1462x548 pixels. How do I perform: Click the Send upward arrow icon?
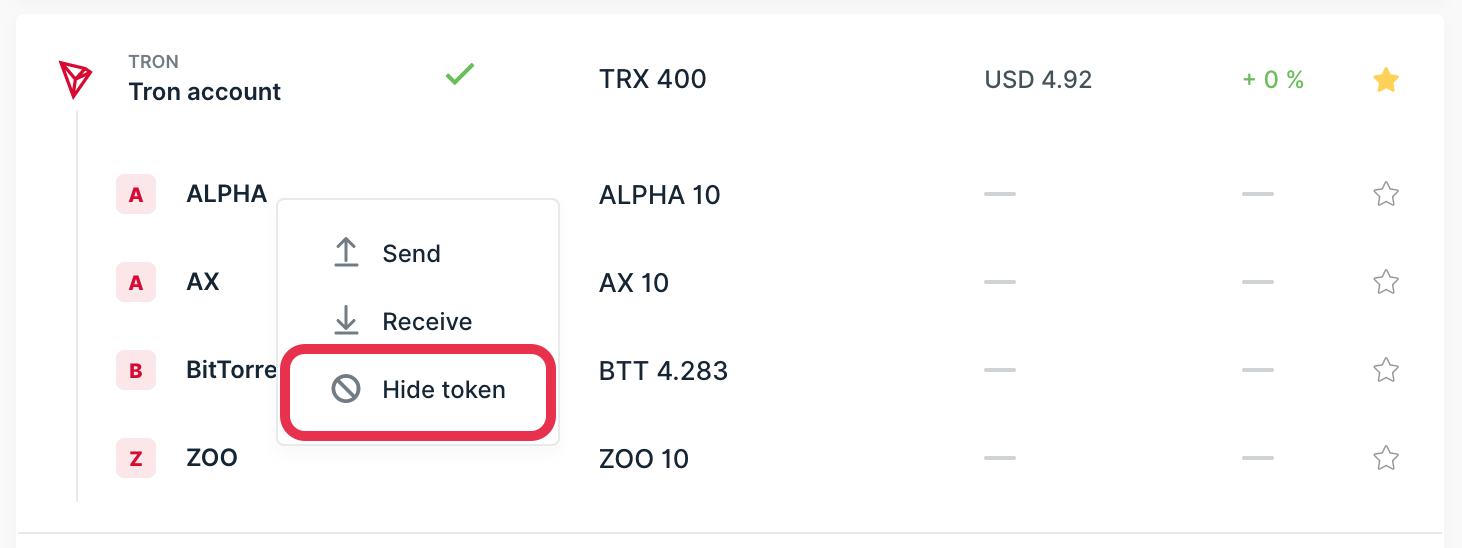click(x=346, y=253)
